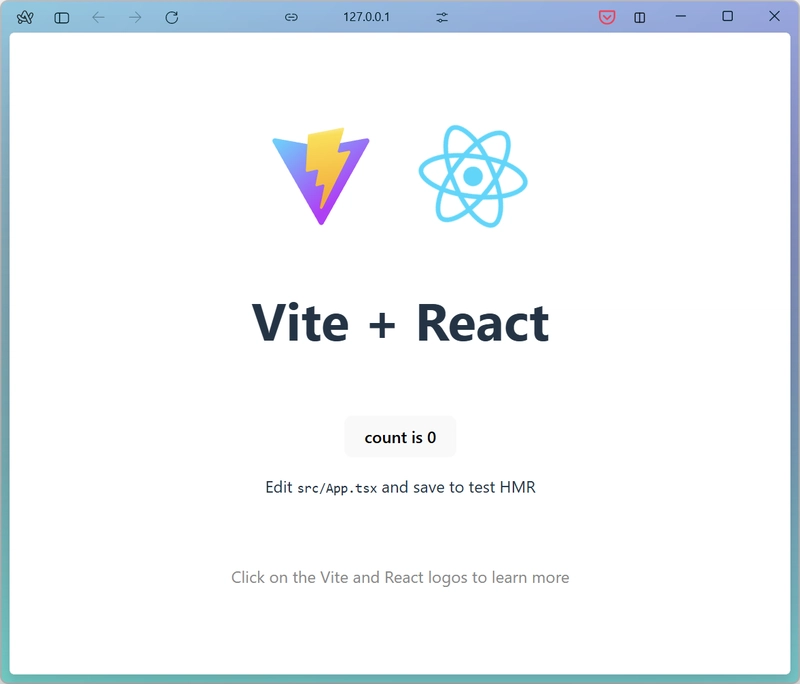800x684 pixels.
Task: Copy the page link using the chain icon
Action: [291, 17]
